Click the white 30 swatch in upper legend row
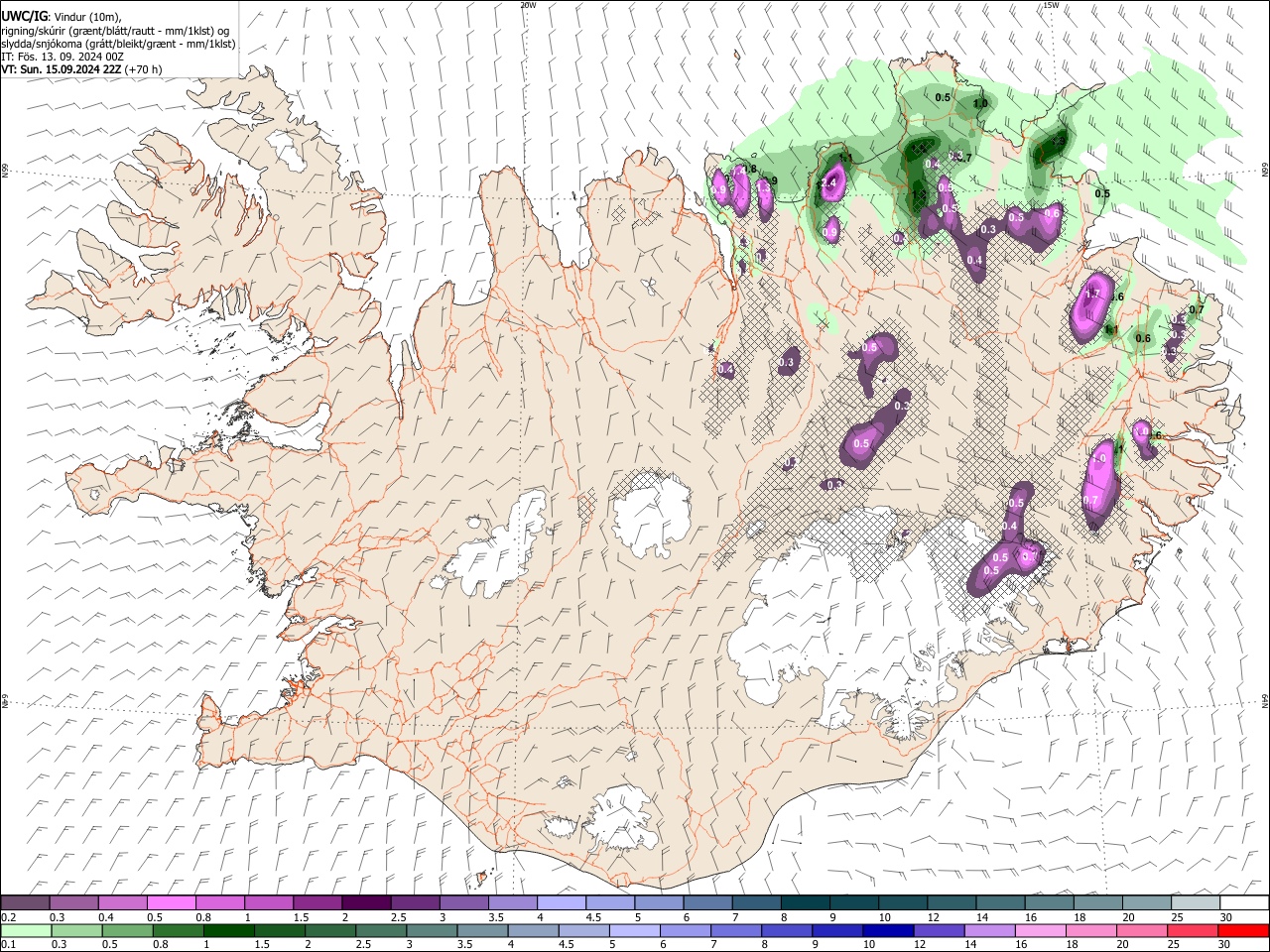1270x952 pixels. (x=1243, y=903)
